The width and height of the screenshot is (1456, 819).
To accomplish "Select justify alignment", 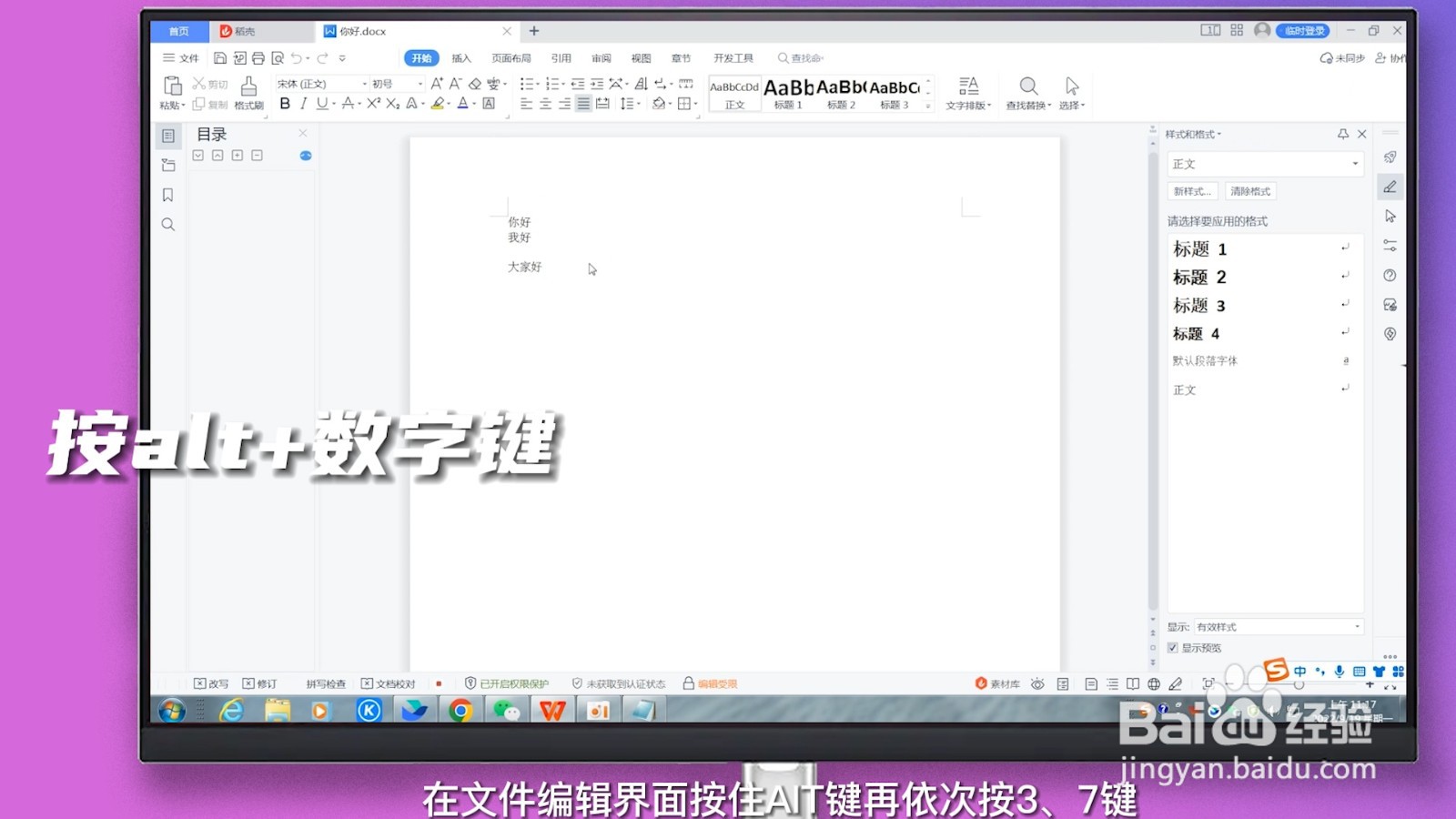I will point(583,104).
